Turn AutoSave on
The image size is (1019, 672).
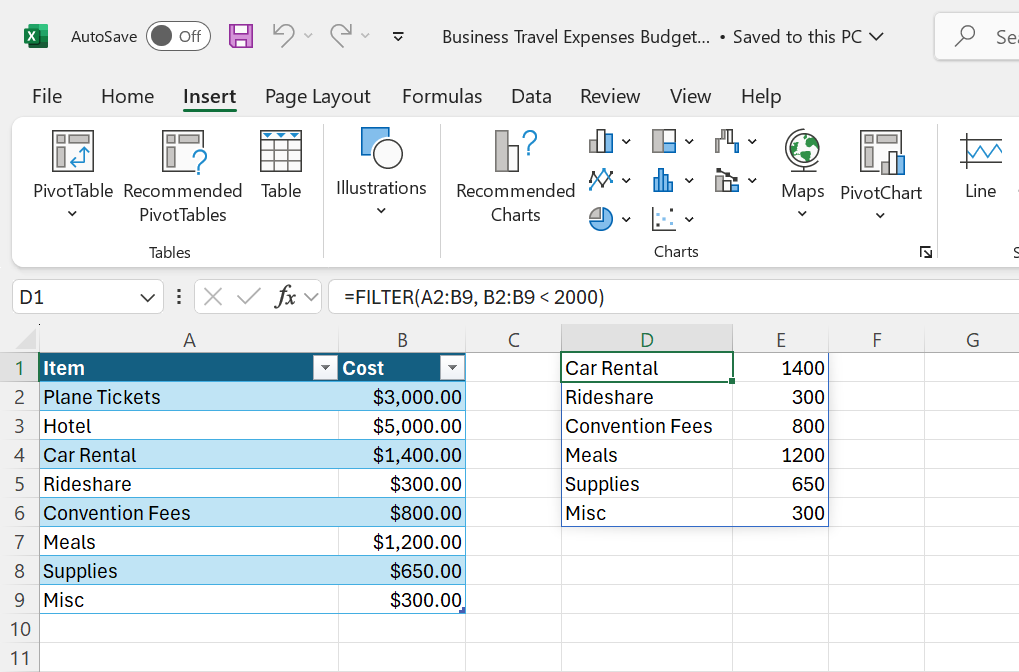click(178, 35)
